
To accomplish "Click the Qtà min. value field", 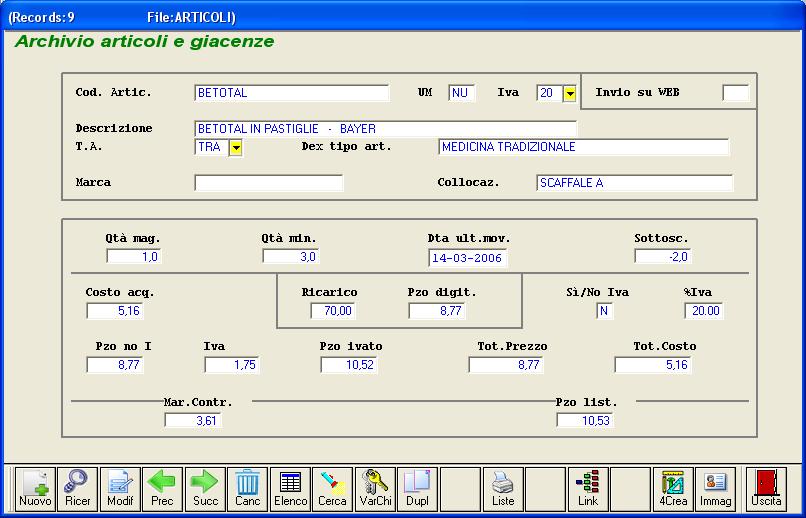I will tap(290, 256).
